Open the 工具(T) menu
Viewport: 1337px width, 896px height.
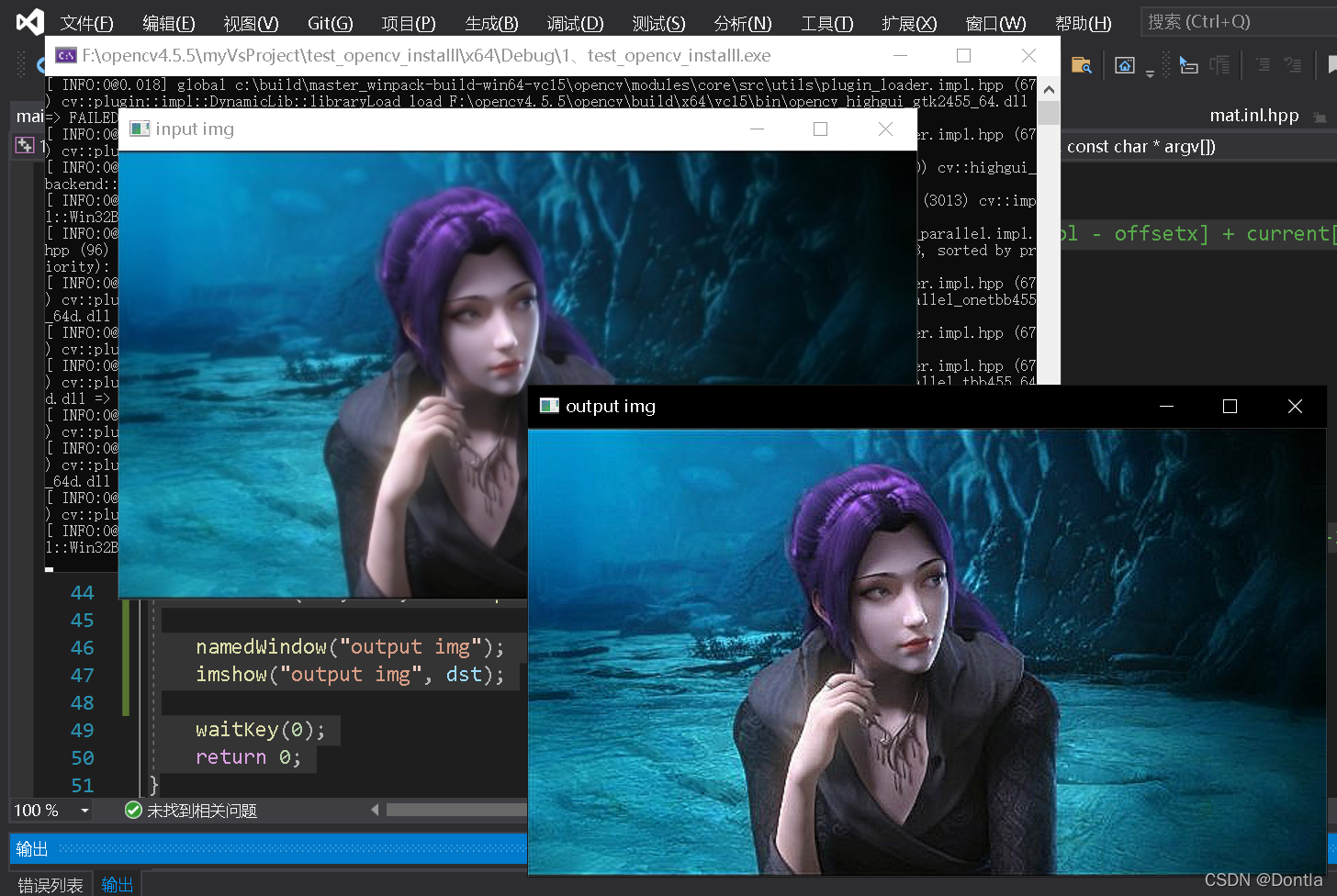[826, 24]
